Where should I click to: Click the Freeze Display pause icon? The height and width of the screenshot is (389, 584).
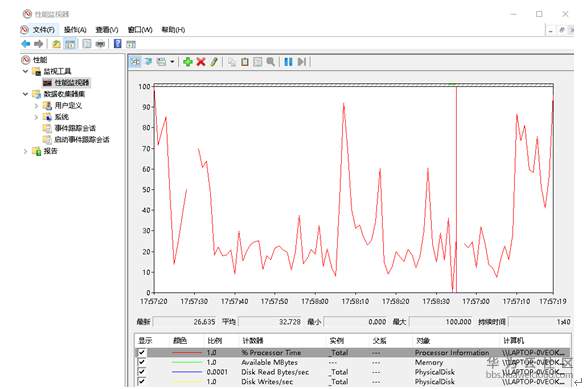pyautogui.click(x=288, y=61)
